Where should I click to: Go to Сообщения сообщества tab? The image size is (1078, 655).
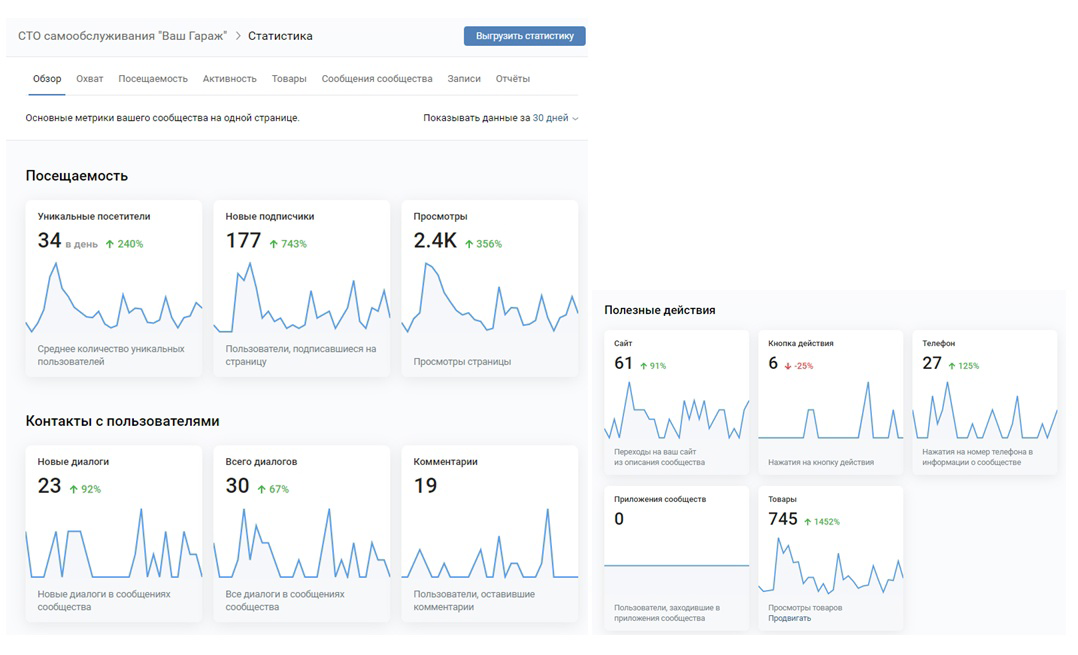pos(377,79)
